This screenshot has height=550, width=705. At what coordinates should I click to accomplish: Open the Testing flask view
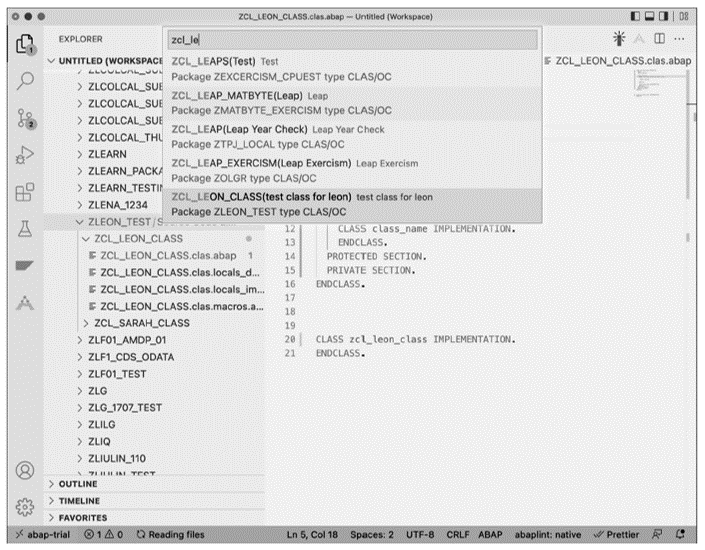[x=22, y=230]
